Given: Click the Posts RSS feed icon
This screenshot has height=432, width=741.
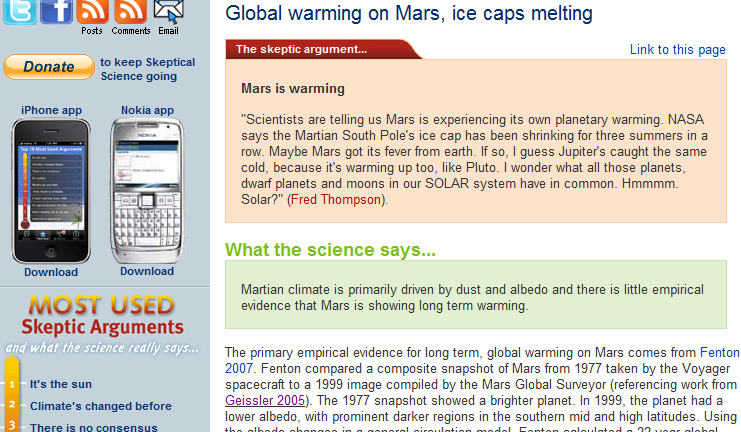Looking at the screenshot, I should point(92,10).
